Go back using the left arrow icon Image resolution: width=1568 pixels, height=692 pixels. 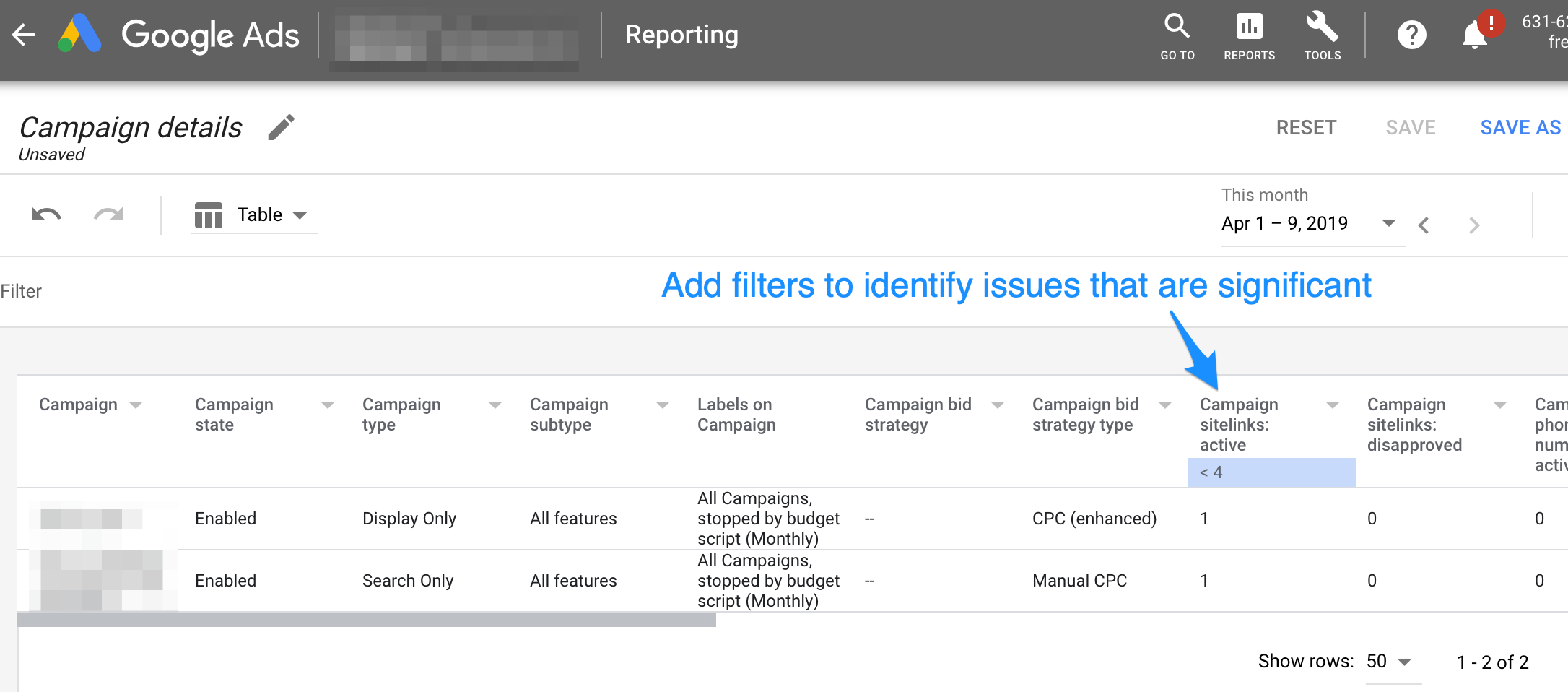[24, 35]
